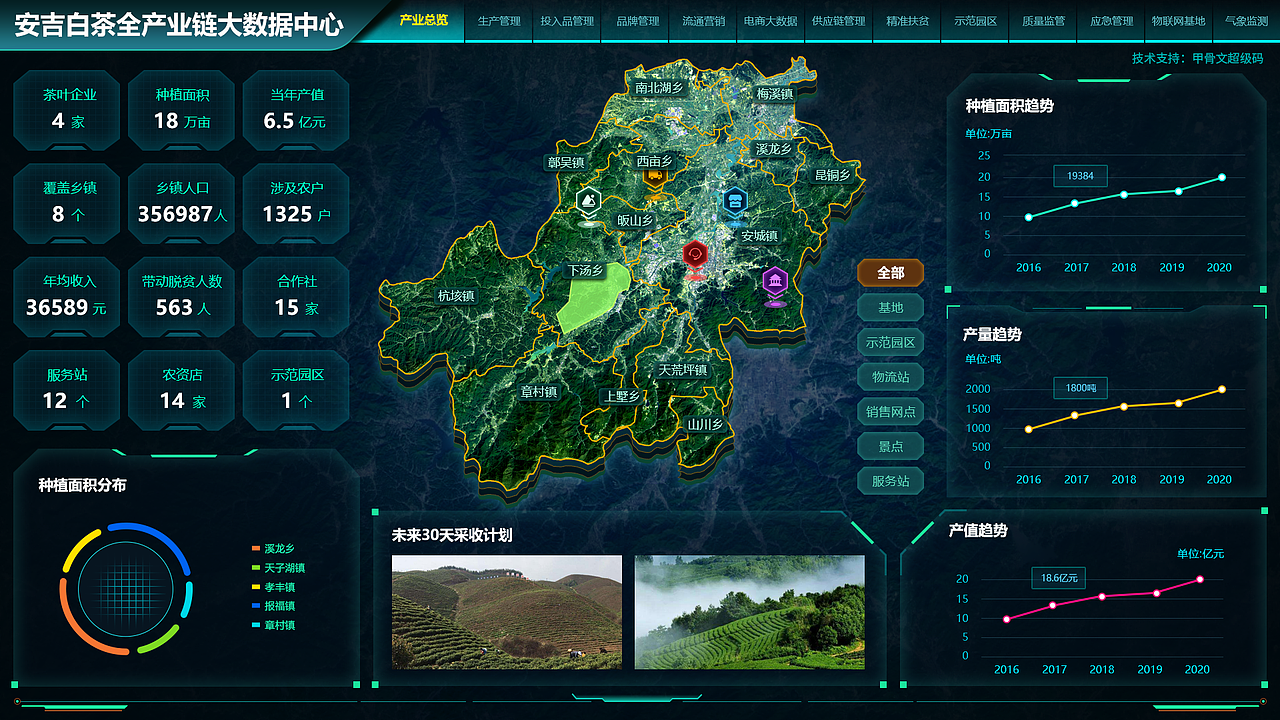Click green 天子湖镇 legend swatch
1280x720 pixels.
[x=256, y=568]
